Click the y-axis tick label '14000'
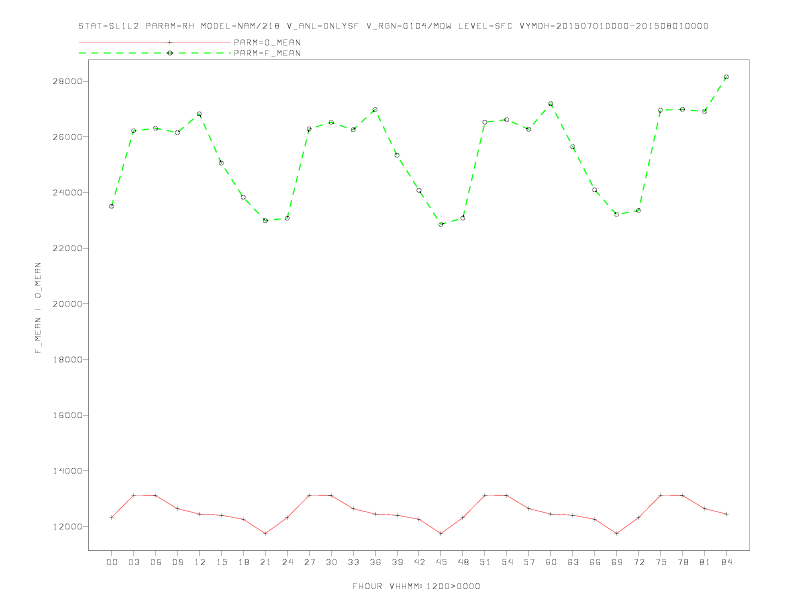 [x=68, y=471]
